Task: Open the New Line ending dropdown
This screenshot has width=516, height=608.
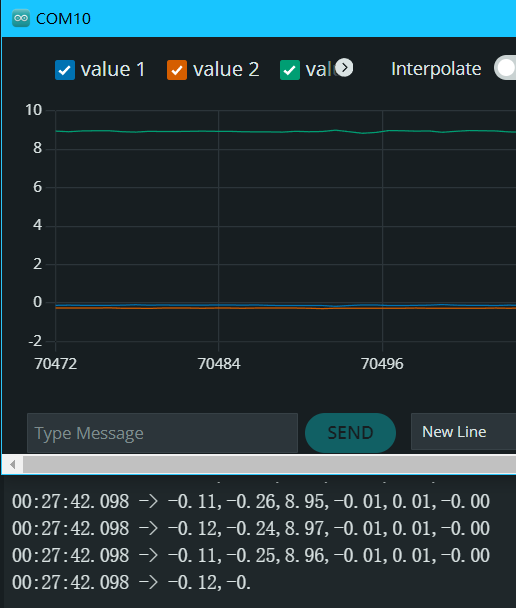Action: coord(463,432)
